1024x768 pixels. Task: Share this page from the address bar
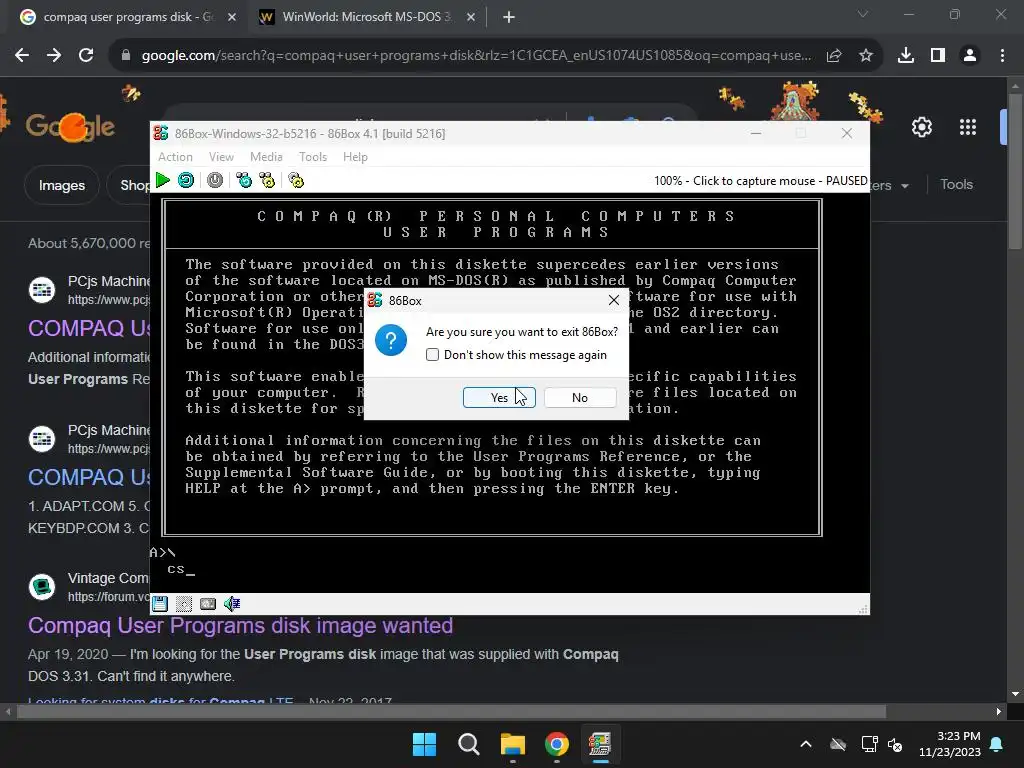834,56
